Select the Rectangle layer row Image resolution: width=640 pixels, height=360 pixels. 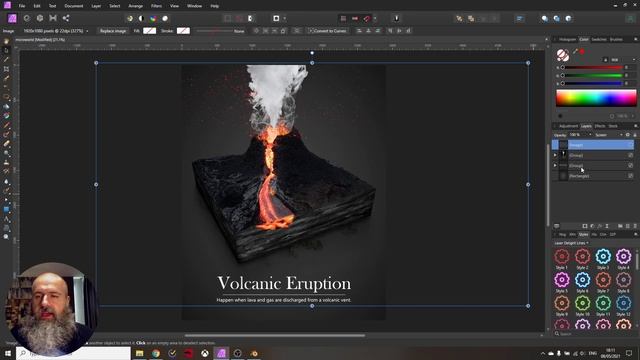593,176
